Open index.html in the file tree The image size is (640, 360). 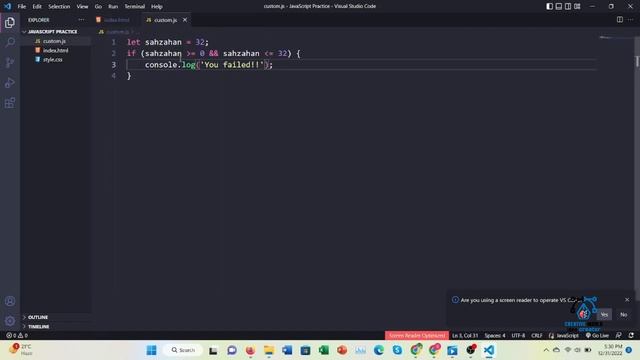click(x=56, y=50)
